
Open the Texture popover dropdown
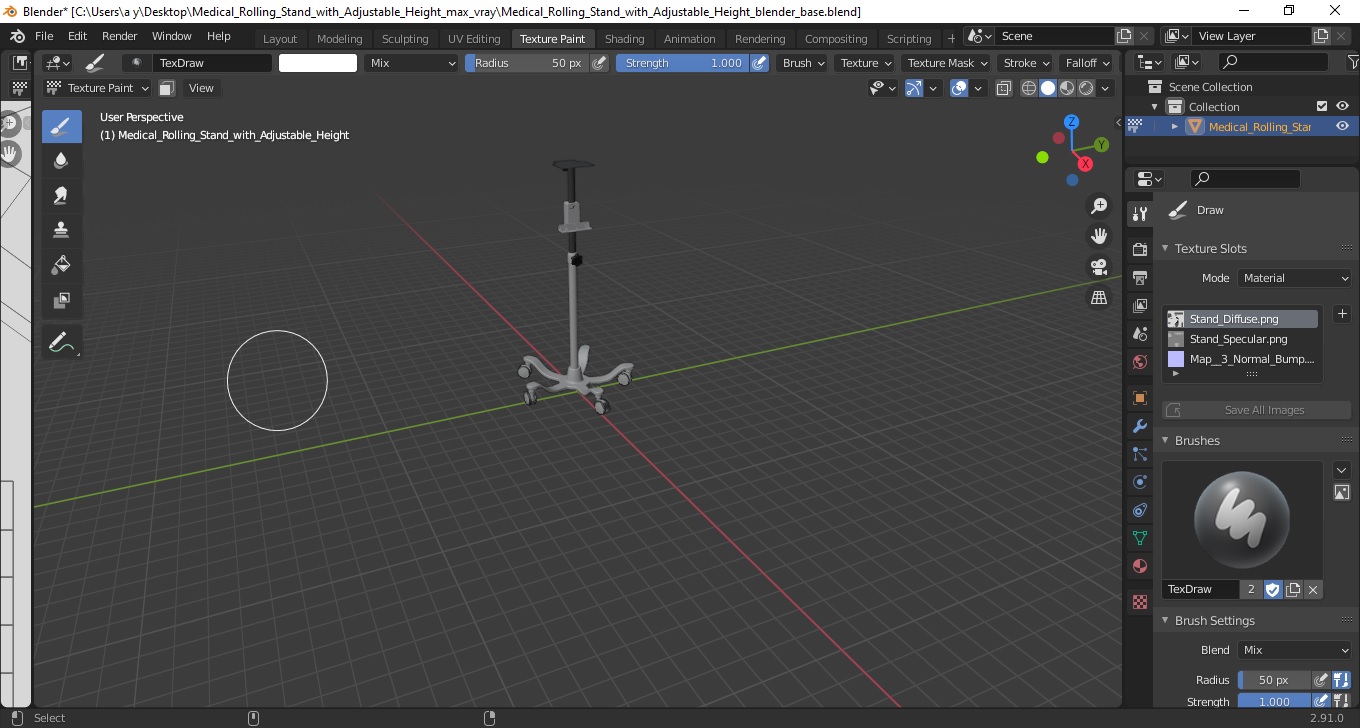pos(866,63)
